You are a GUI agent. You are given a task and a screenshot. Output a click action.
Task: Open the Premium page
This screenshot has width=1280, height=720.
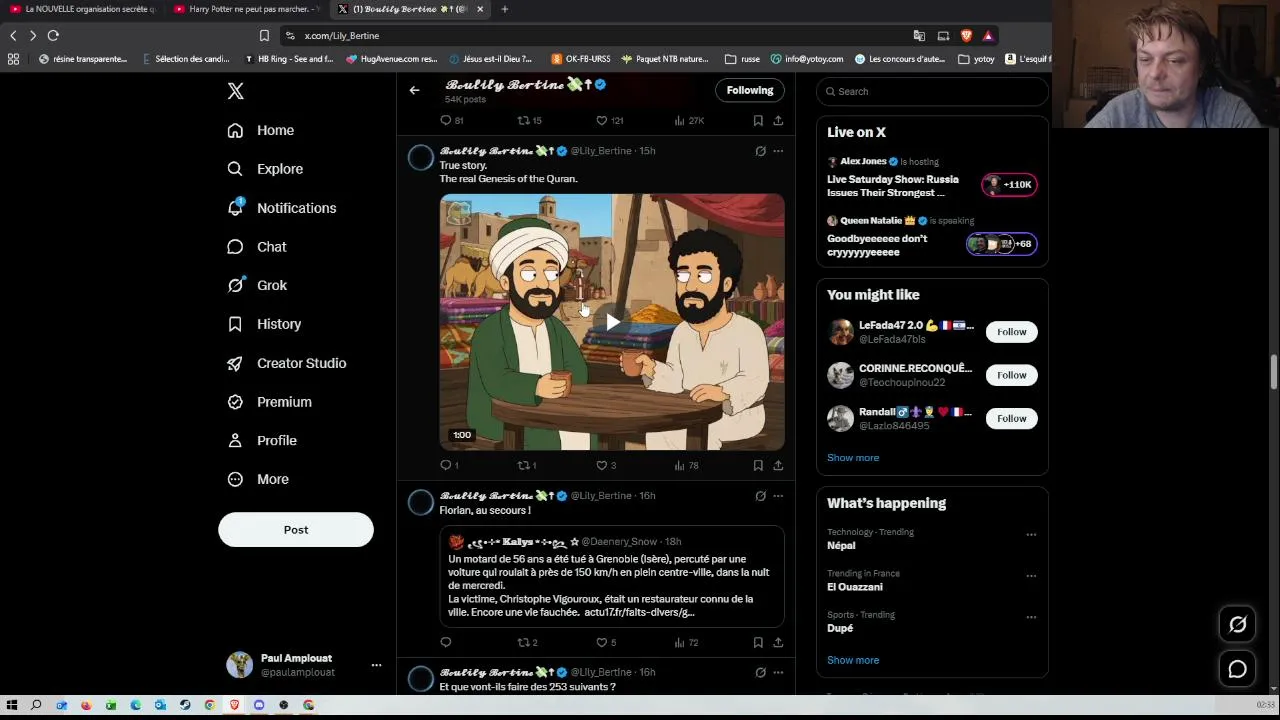pyautogui.click(x=269, y=402)
